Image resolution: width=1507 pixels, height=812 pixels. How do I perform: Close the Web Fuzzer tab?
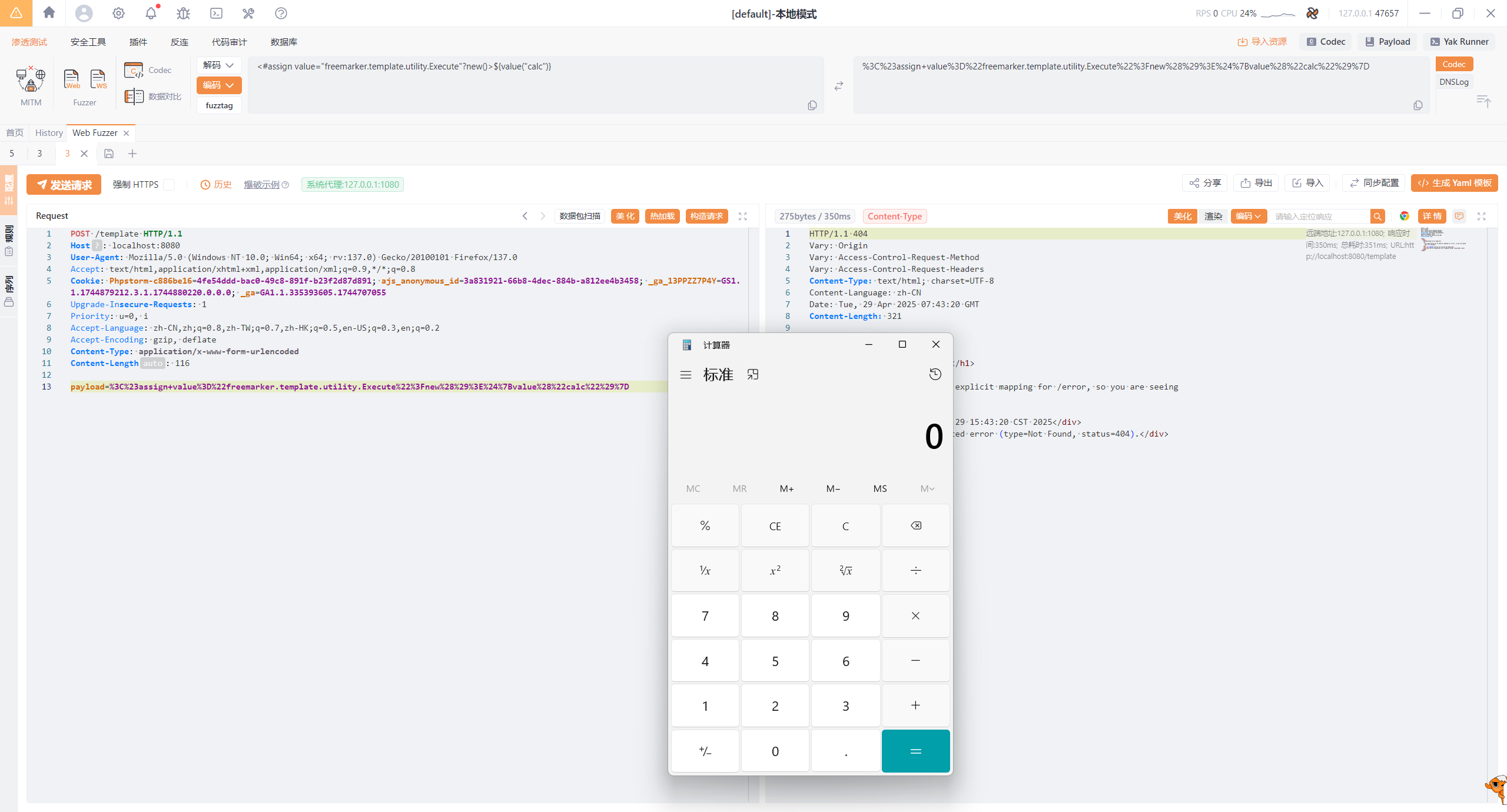[126, 134]
